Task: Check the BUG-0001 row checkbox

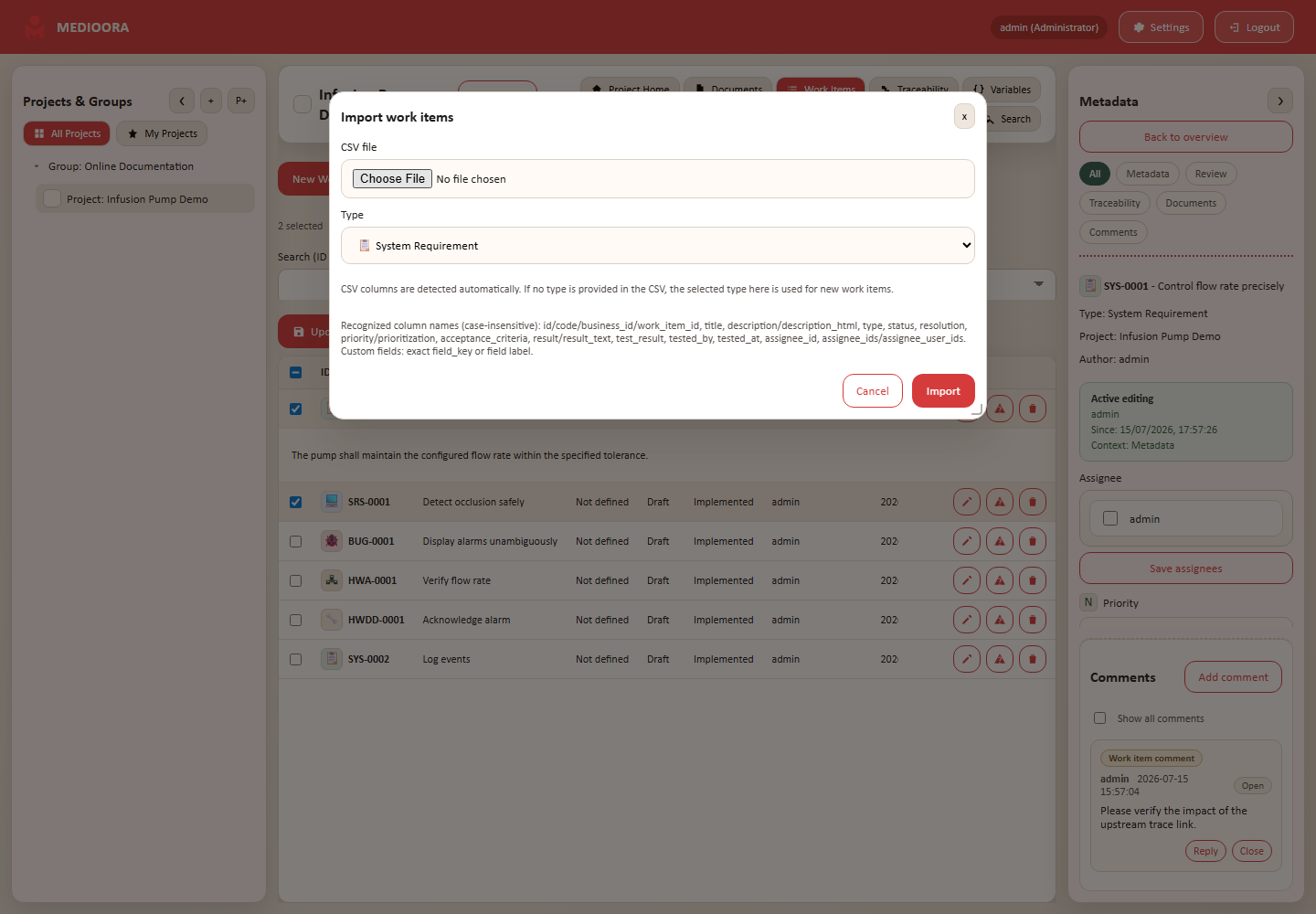Action: pyautogui.click(x=295, y=541)
